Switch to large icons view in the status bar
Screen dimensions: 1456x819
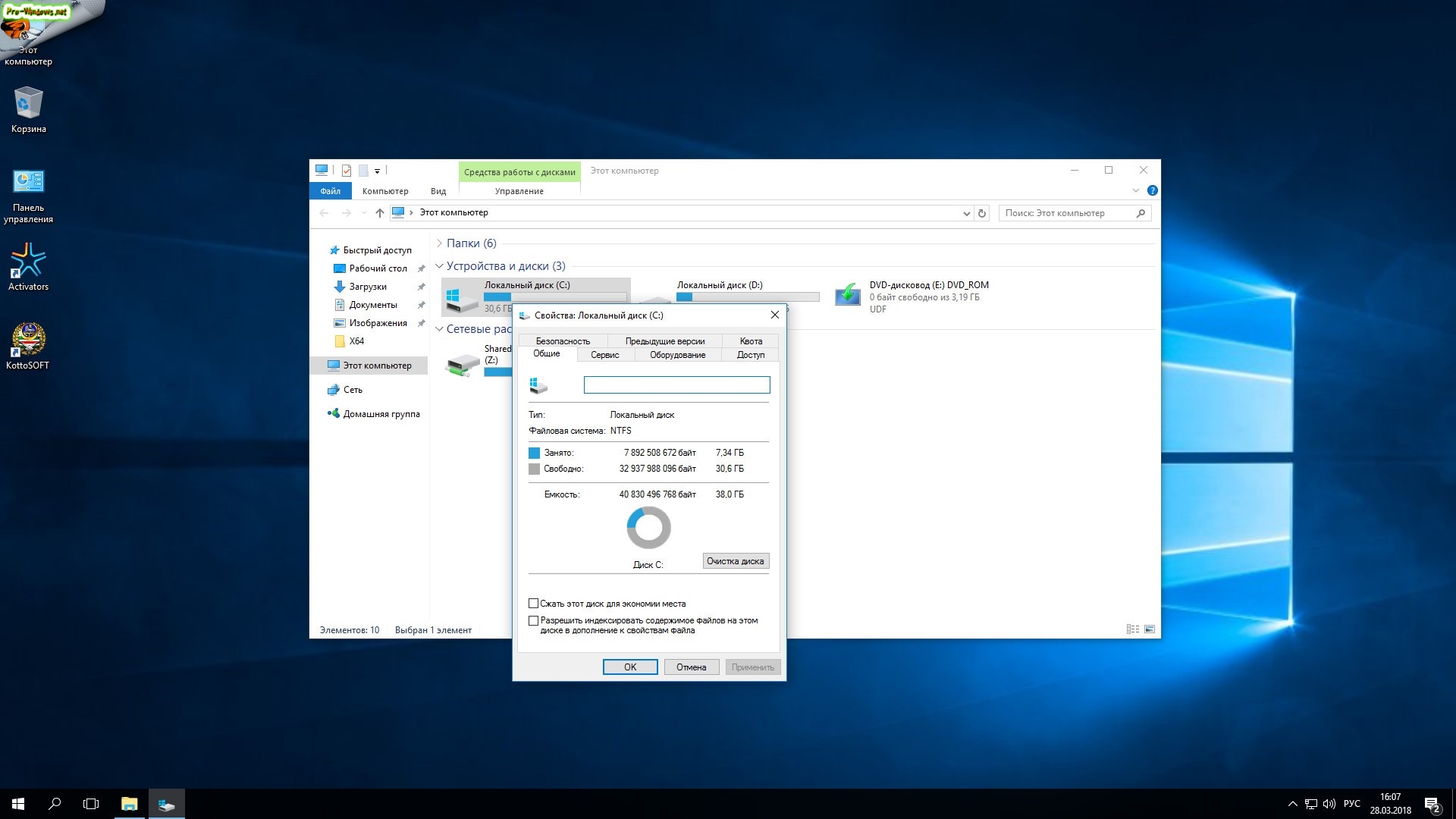pyautogui.click(x=1150, y=629)
